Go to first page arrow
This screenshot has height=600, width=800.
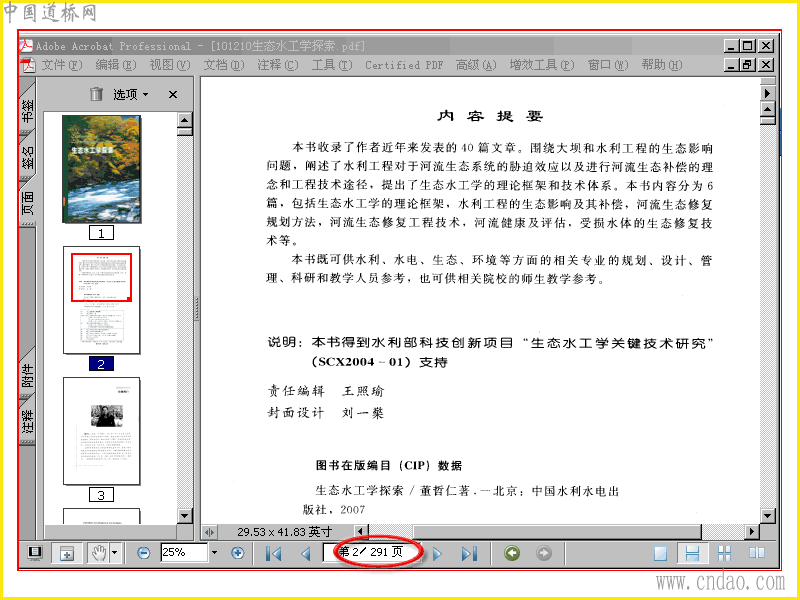273,553
